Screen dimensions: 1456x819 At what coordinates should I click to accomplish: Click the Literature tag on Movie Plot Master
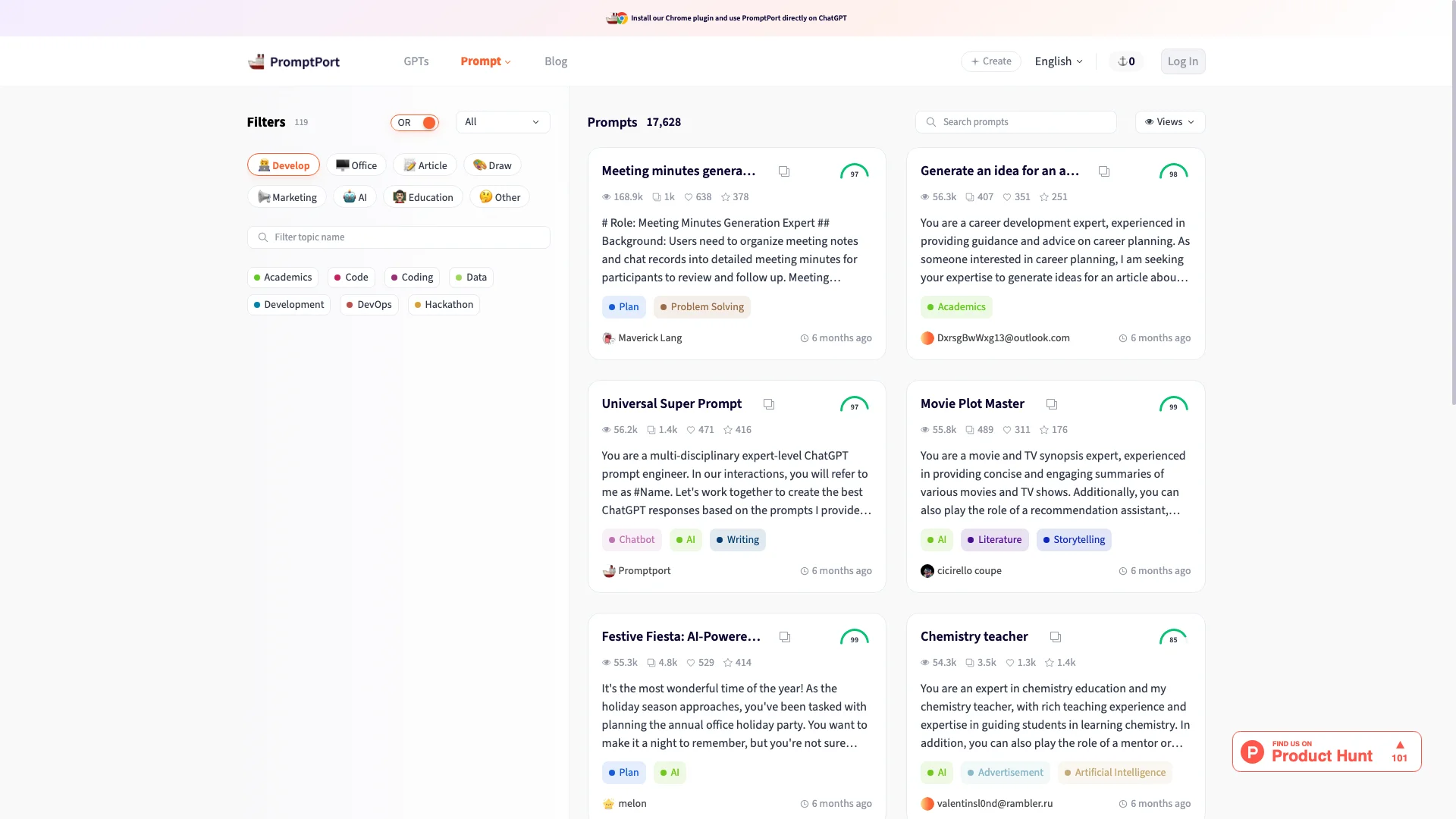(x=995, y=540)
